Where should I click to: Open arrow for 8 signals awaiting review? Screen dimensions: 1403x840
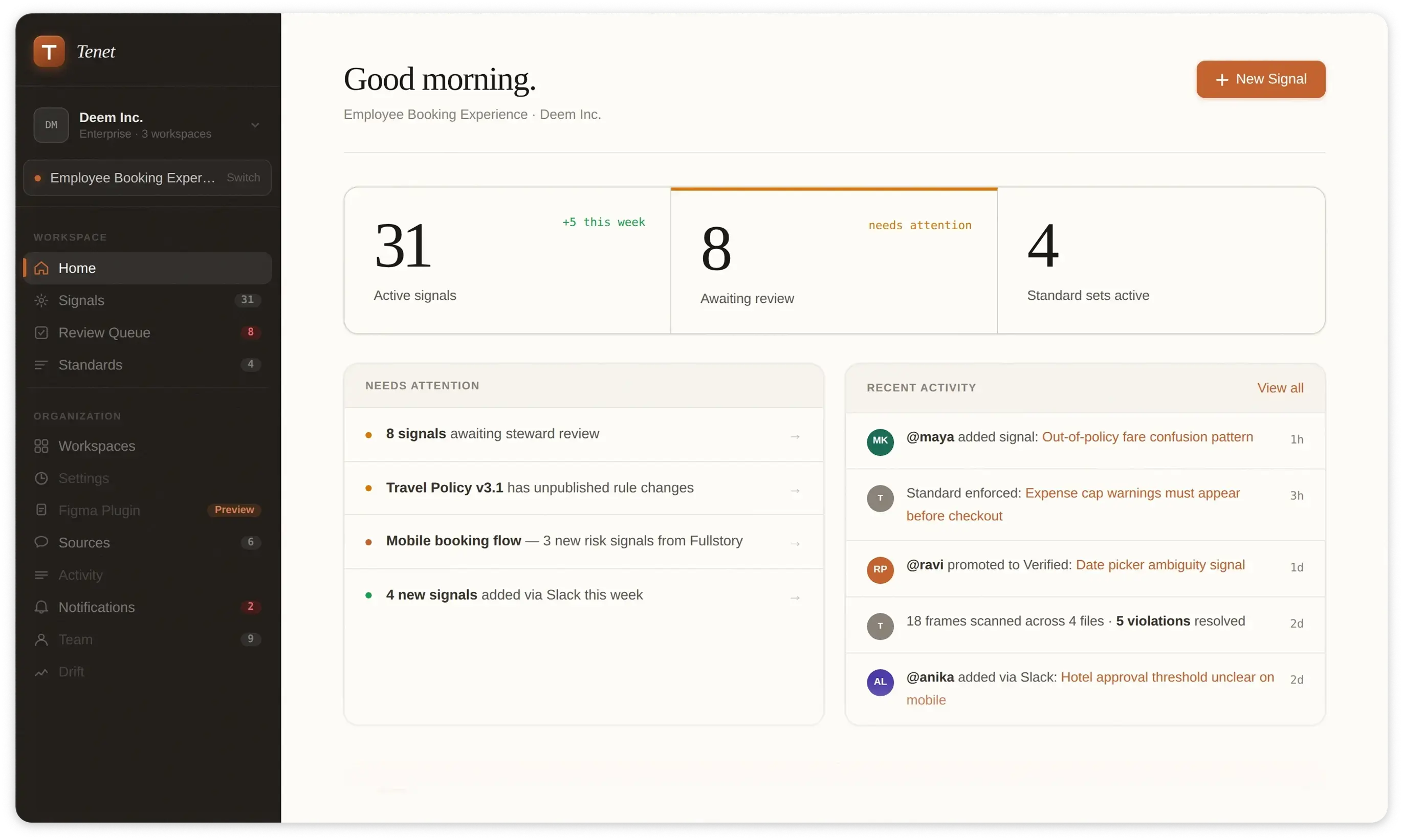(x=795, y=436)
